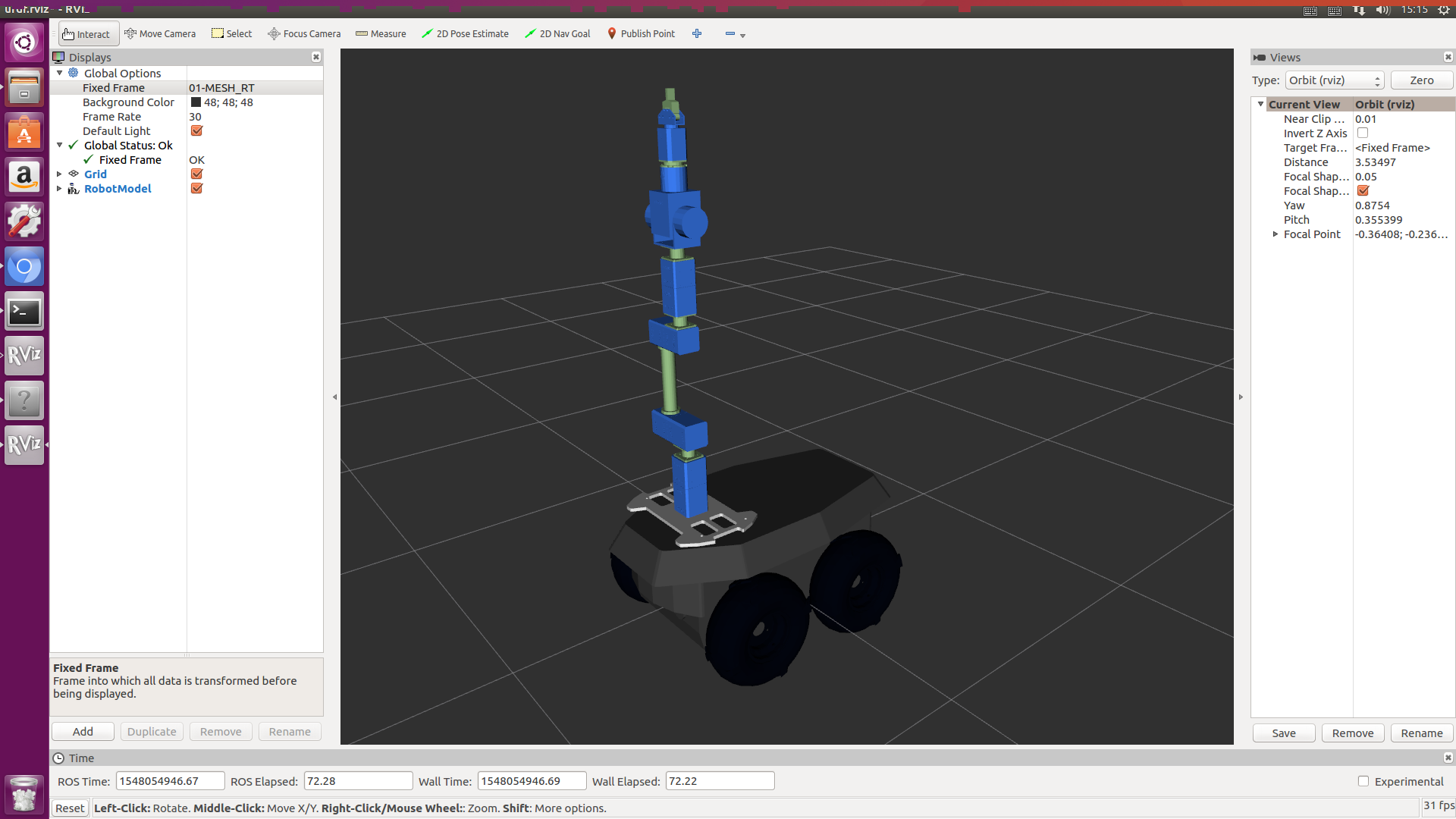Choose the Select tool in toolbar
Screen dimensions: 1456x819
(231, 33)
